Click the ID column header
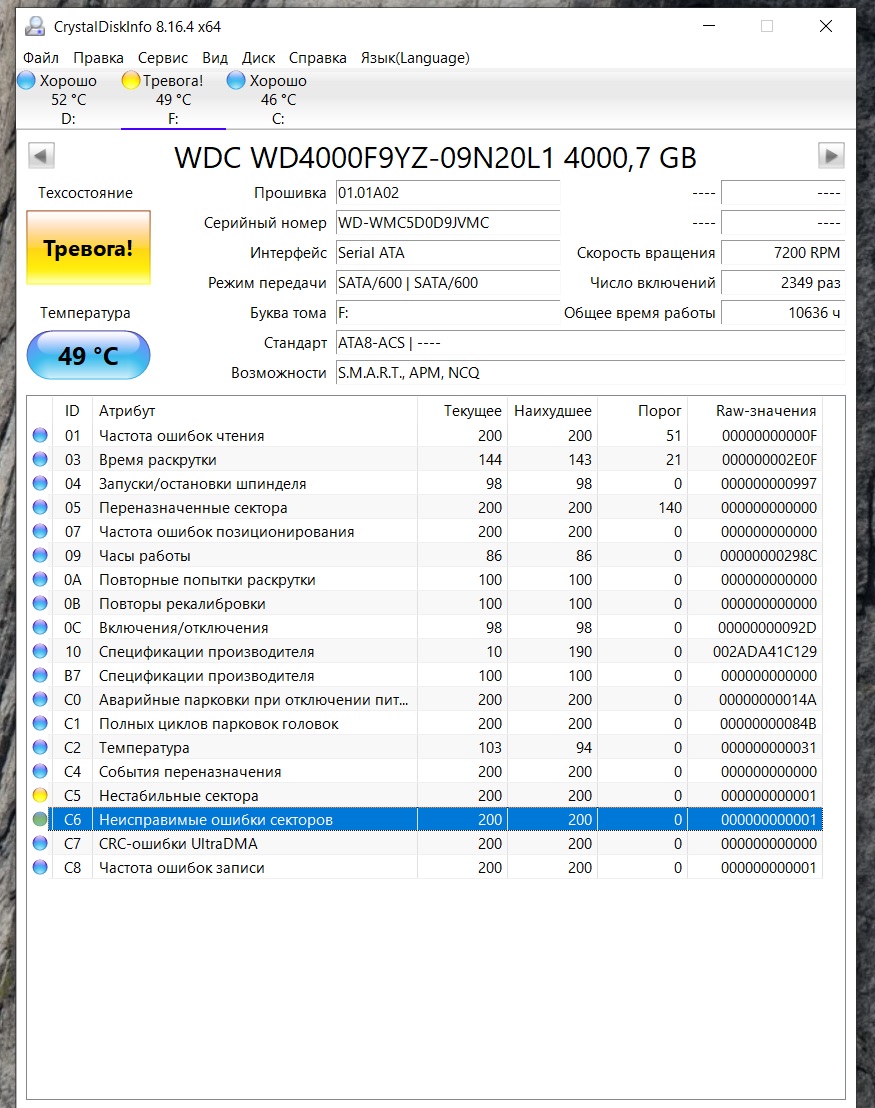 click(72, 411)
